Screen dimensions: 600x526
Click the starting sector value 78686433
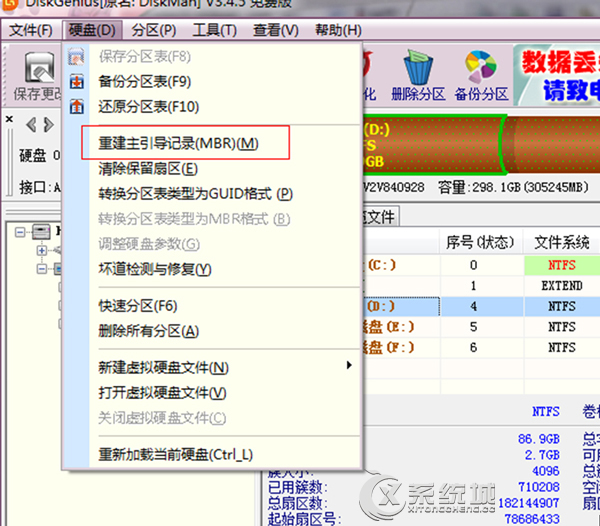pyautogui.click(x=532, y=519)
